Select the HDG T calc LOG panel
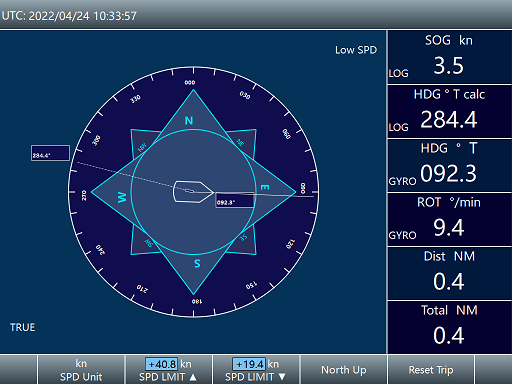This screenshot has width=512, height=384. point(449,111)
